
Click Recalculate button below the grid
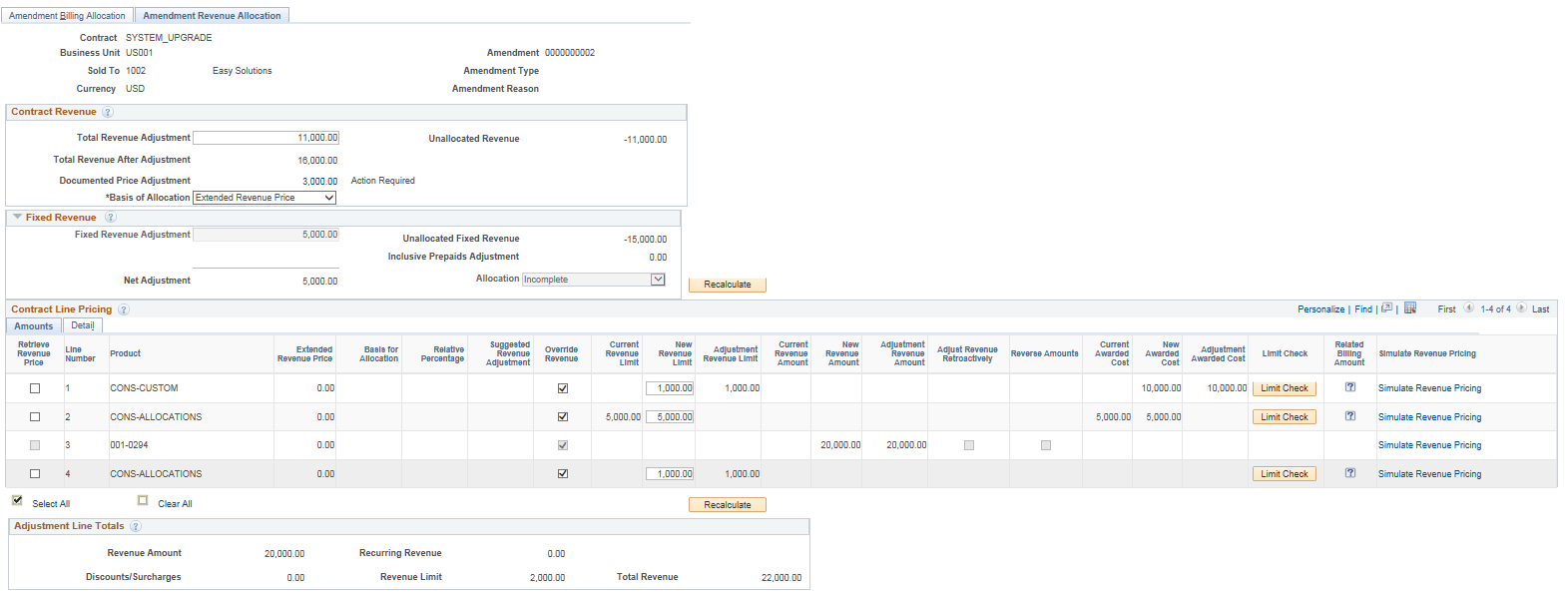[x=728, y=505]
